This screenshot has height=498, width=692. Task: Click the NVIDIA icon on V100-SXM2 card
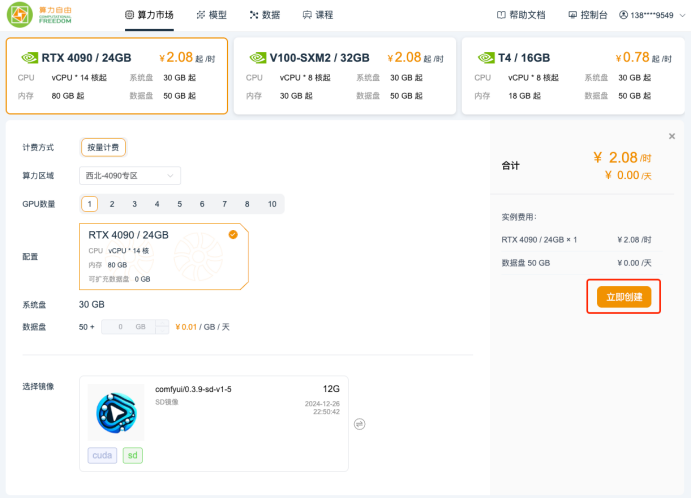tap(258, 58)
